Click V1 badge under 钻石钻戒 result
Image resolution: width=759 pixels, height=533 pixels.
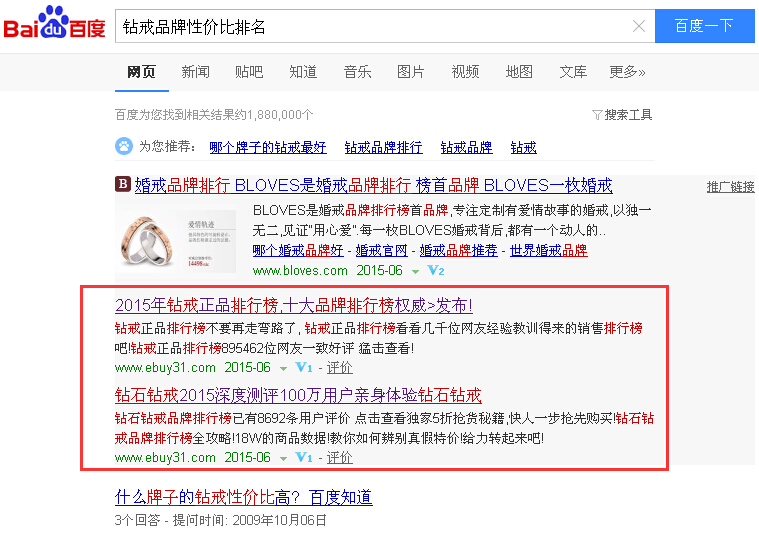tap(304, 457)
